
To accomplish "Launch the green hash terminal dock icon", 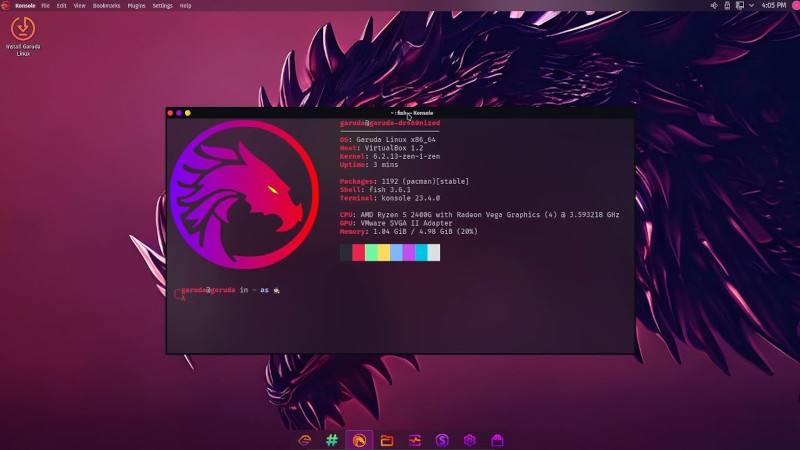I will point(332,440).
